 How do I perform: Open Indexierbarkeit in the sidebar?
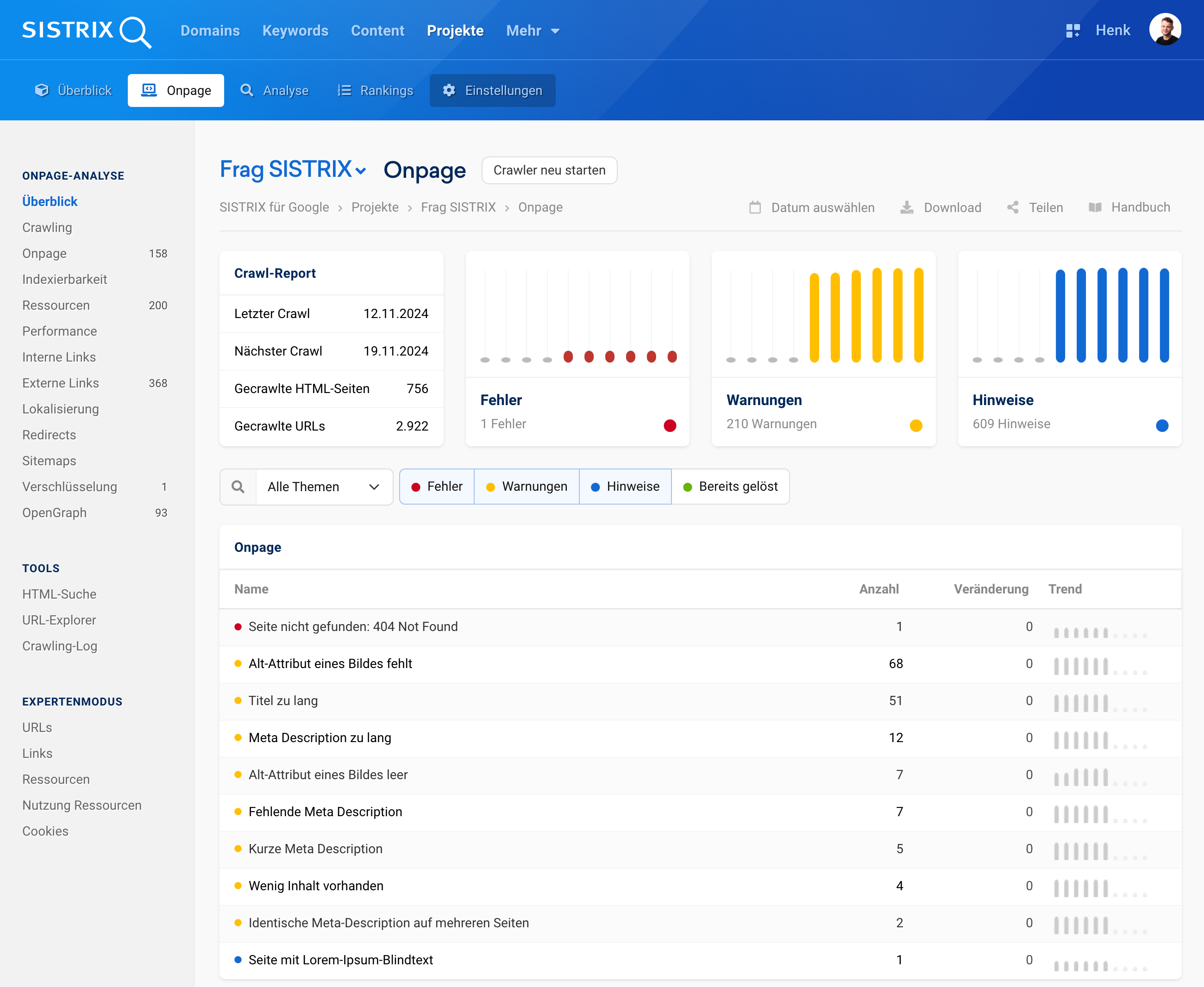pos(65,279)
